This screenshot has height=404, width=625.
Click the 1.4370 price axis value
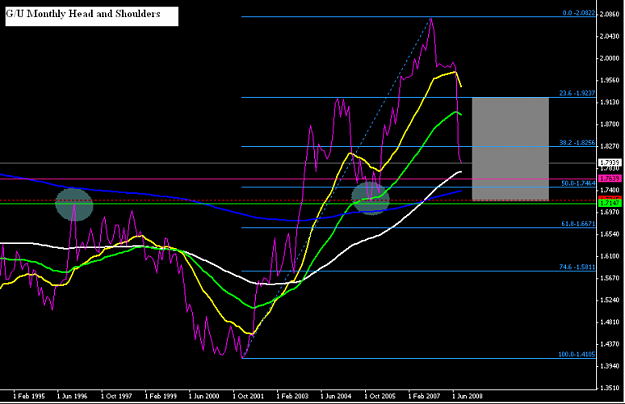click(x=609, y=344)
